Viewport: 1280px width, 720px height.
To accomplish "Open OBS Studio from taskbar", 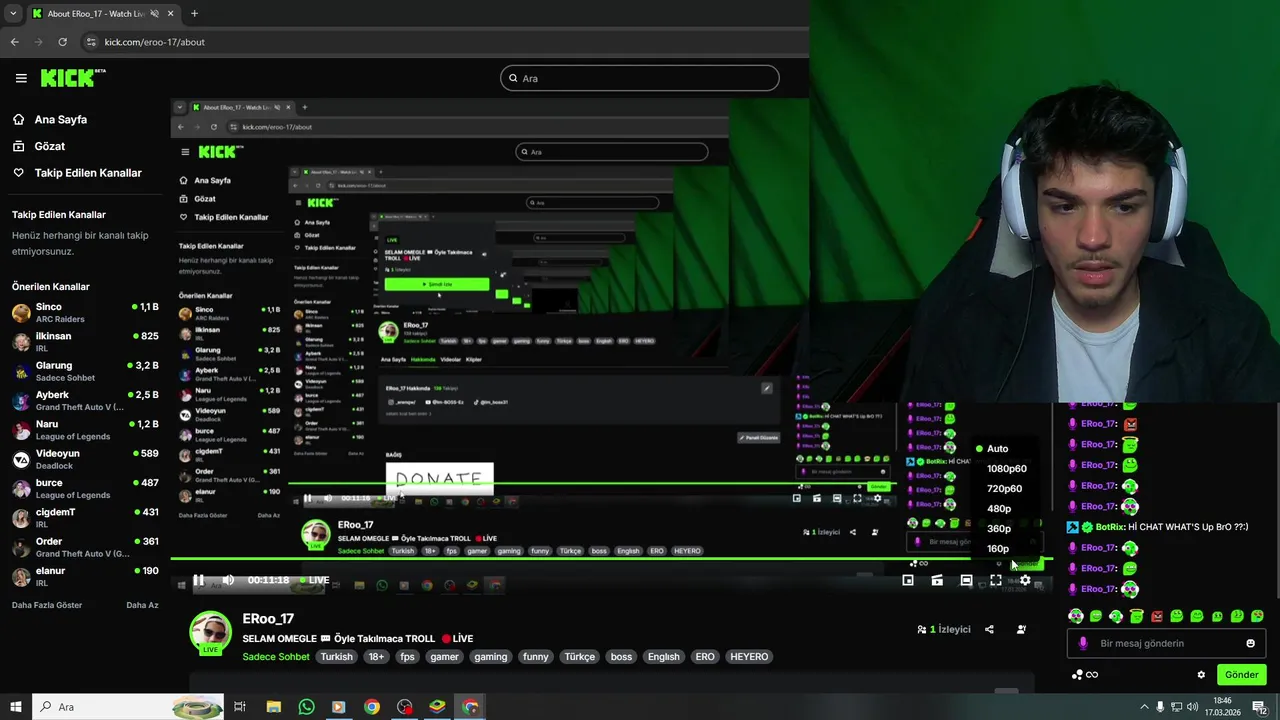I will click(404, 707).
